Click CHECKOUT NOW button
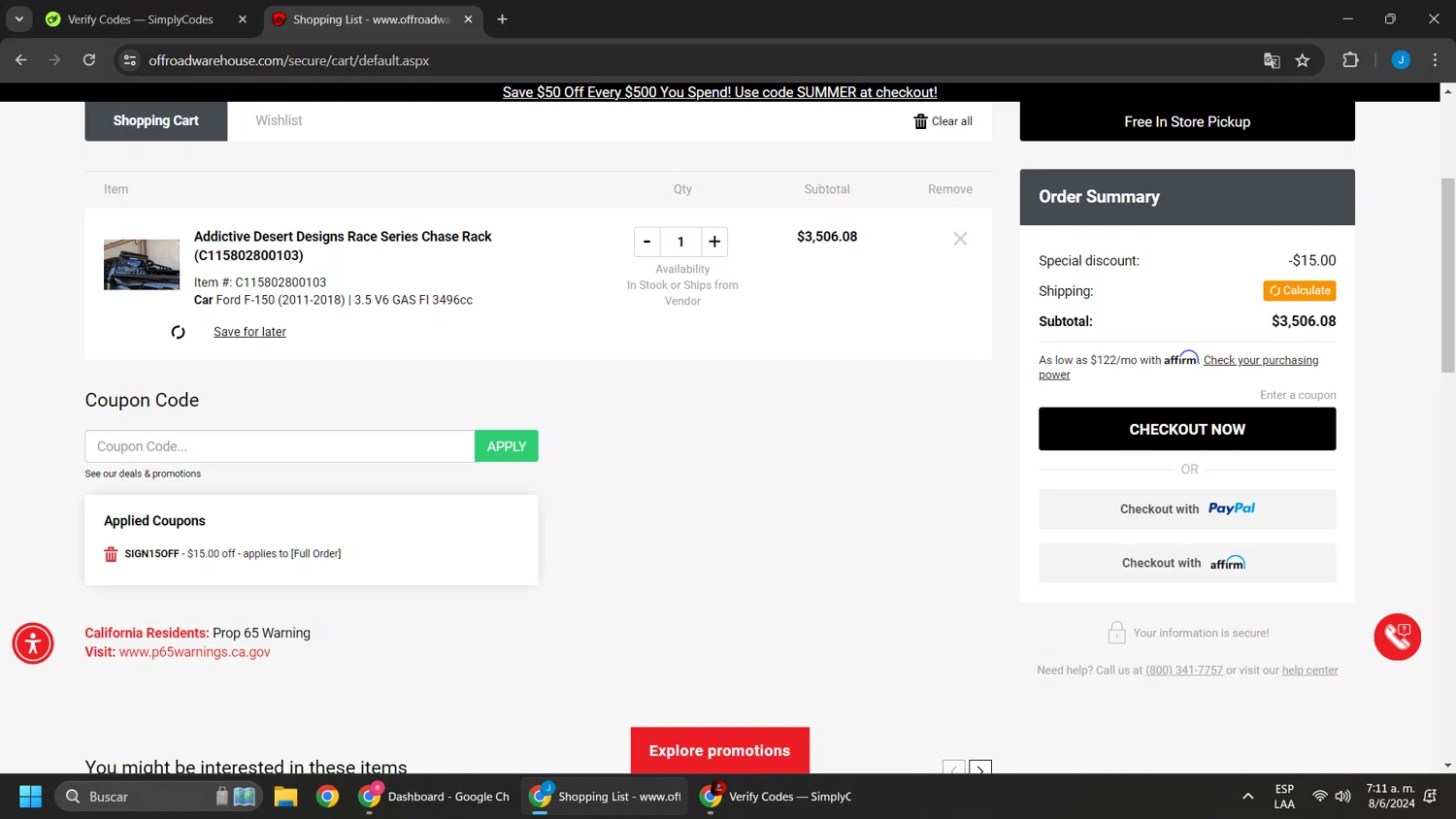 (1187, 429)
